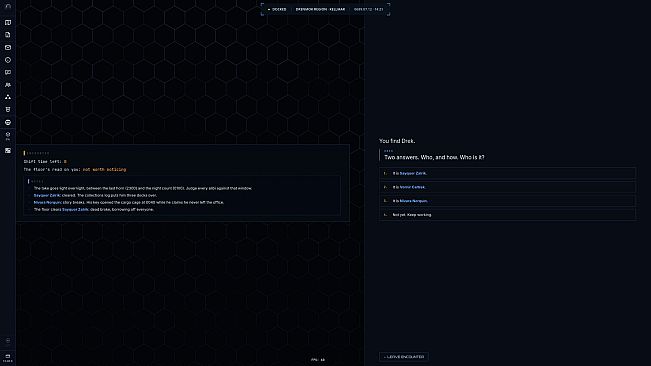Choose answer "It is Mivarn Norquin"
Image resolution: width=651 pixels, height=366 pixels.
(x=507, y=201)
